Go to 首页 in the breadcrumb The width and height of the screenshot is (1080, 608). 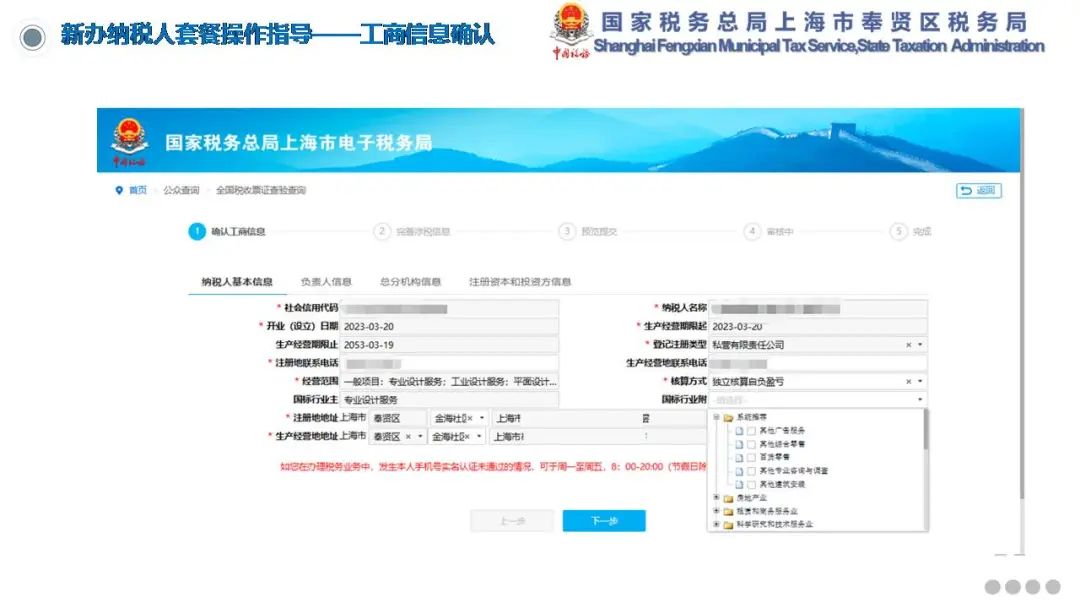point(138,191)
